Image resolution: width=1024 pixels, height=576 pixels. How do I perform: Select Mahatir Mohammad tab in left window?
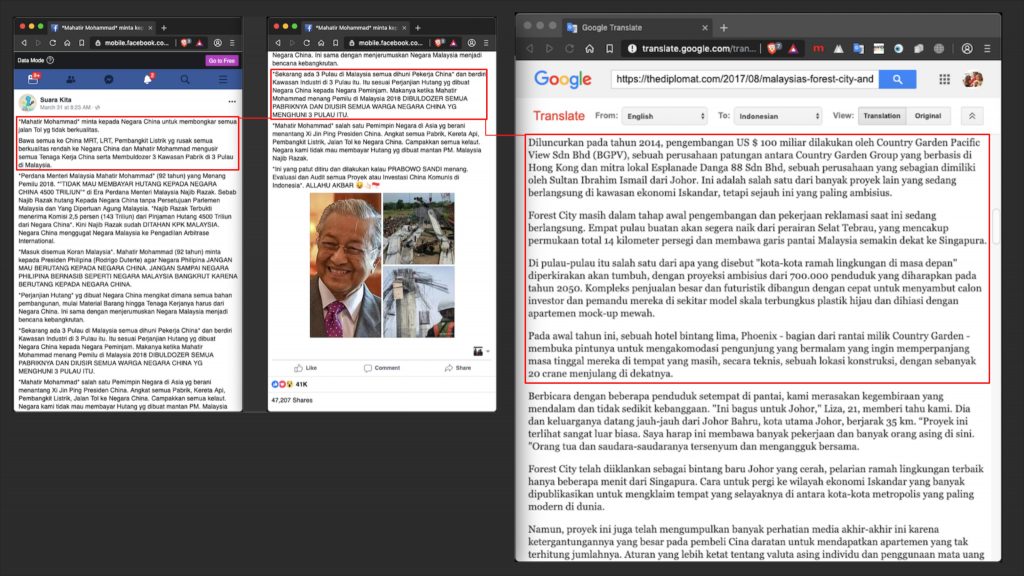103,27
